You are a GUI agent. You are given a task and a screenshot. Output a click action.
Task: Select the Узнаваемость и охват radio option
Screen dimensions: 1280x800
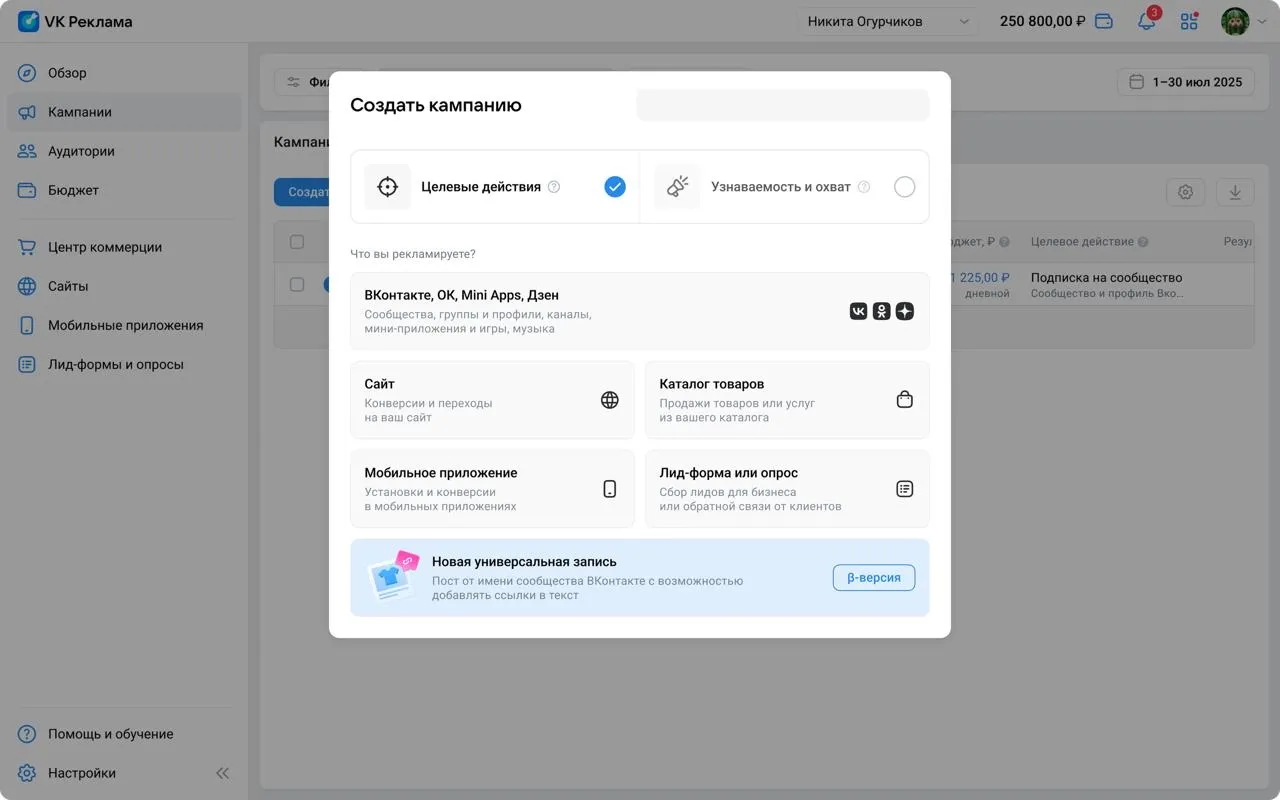tap(904, 187)
